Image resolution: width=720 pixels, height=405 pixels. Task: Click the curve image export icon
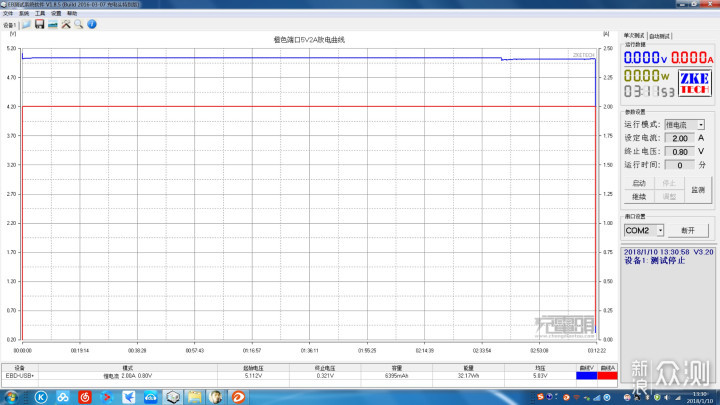(x=52, y=24)
